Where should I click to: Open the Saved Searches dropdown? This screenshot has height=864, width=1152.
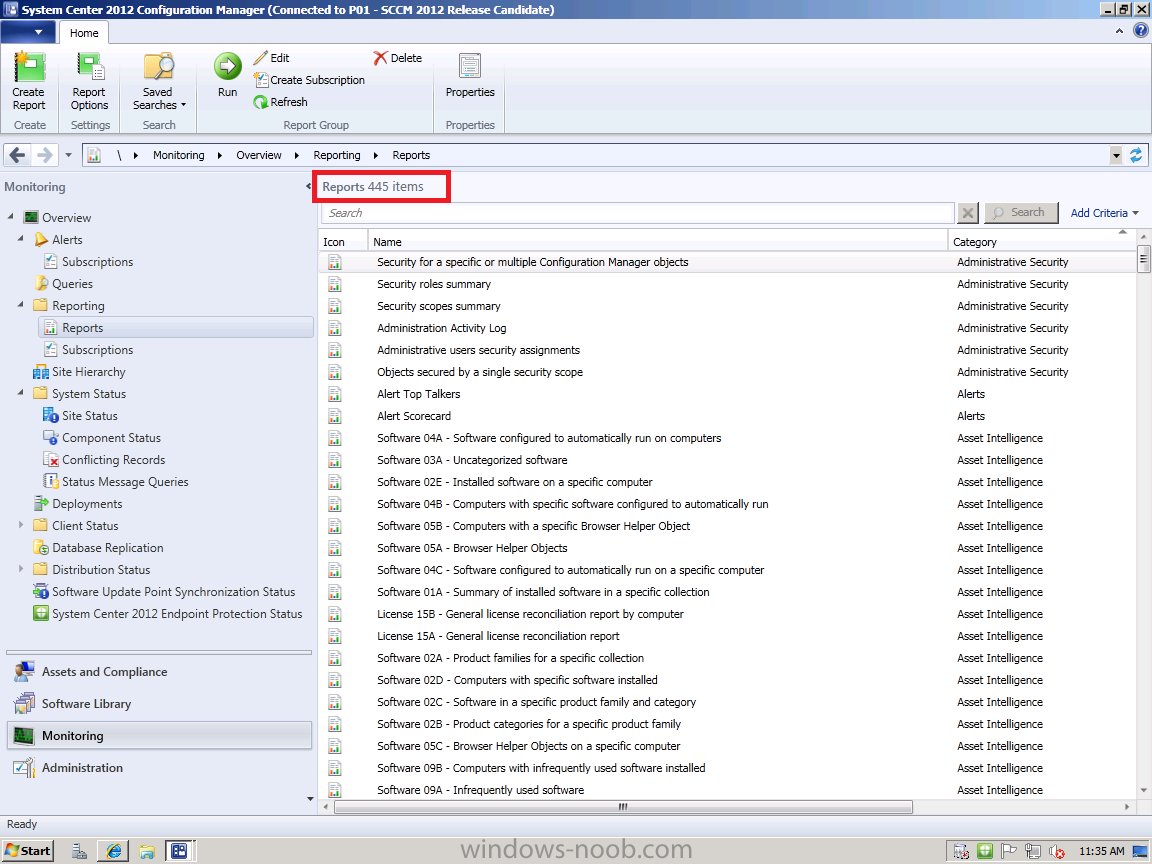click(159, 81)
